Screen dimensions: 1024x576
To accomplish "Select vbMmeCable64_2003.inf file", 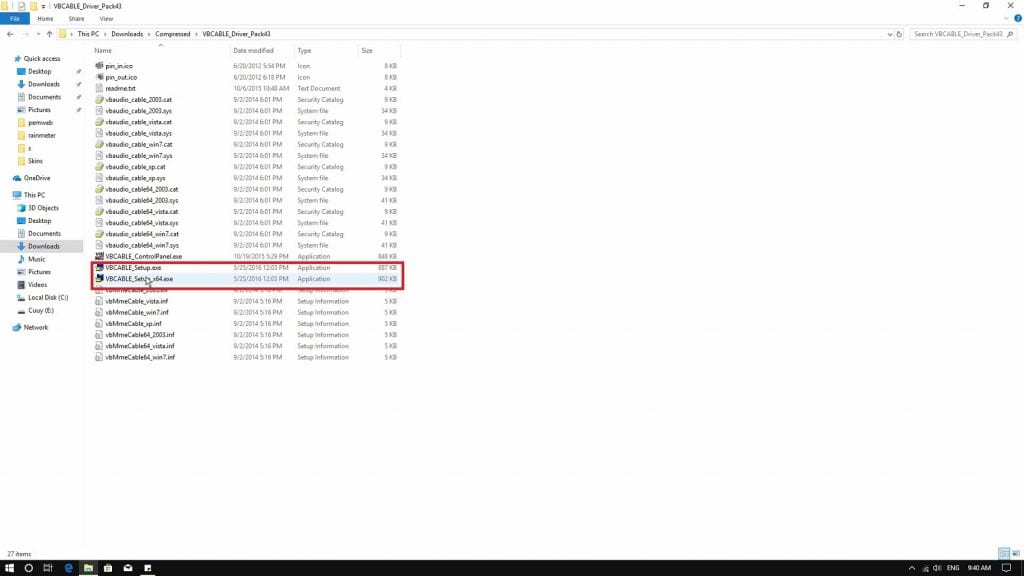I will [139, 334].
